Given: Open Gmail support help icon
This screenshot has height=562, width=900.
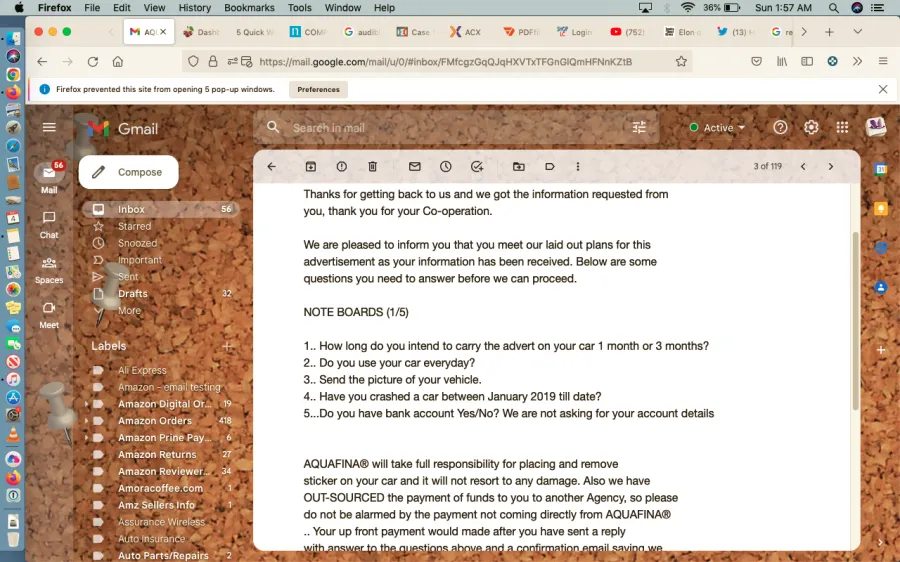Looking at the screenshot, I should tap(780, 127).
